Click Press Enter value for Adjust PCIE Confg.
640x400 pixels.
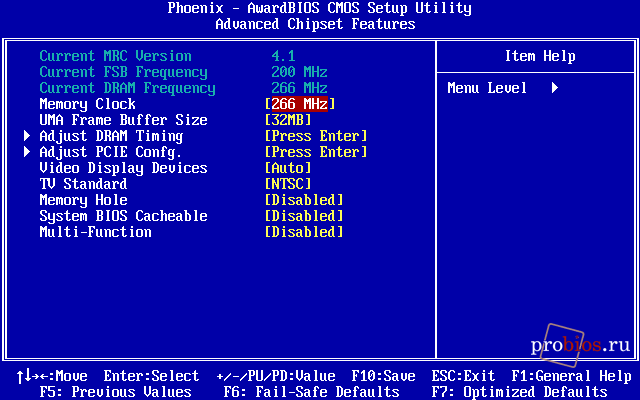[x=316, y=152]
